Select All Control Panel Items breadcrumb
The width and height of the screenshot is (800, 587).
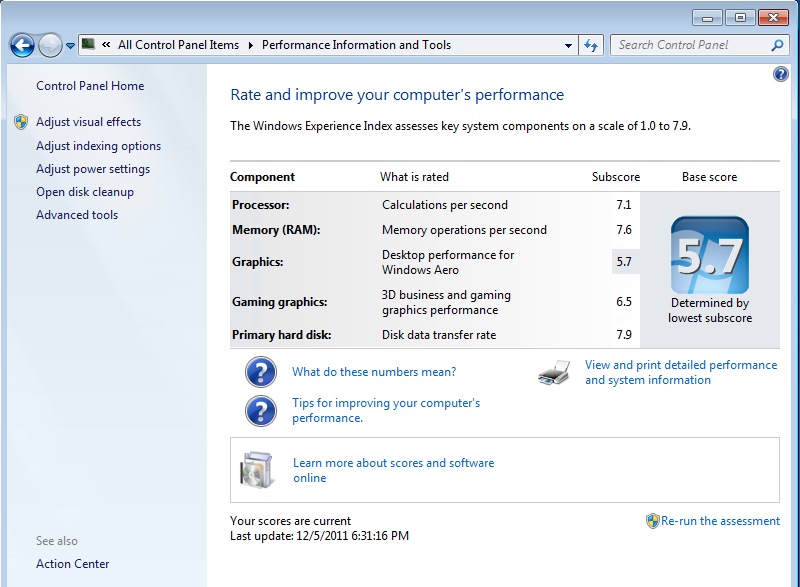pos(179,45)
